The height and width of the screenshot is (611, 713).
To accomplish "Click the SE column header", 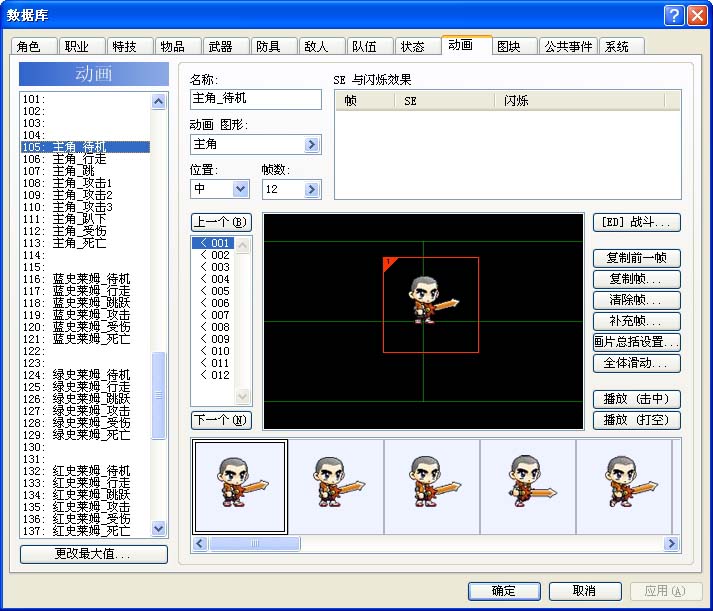I will click(x=444, y=101).
